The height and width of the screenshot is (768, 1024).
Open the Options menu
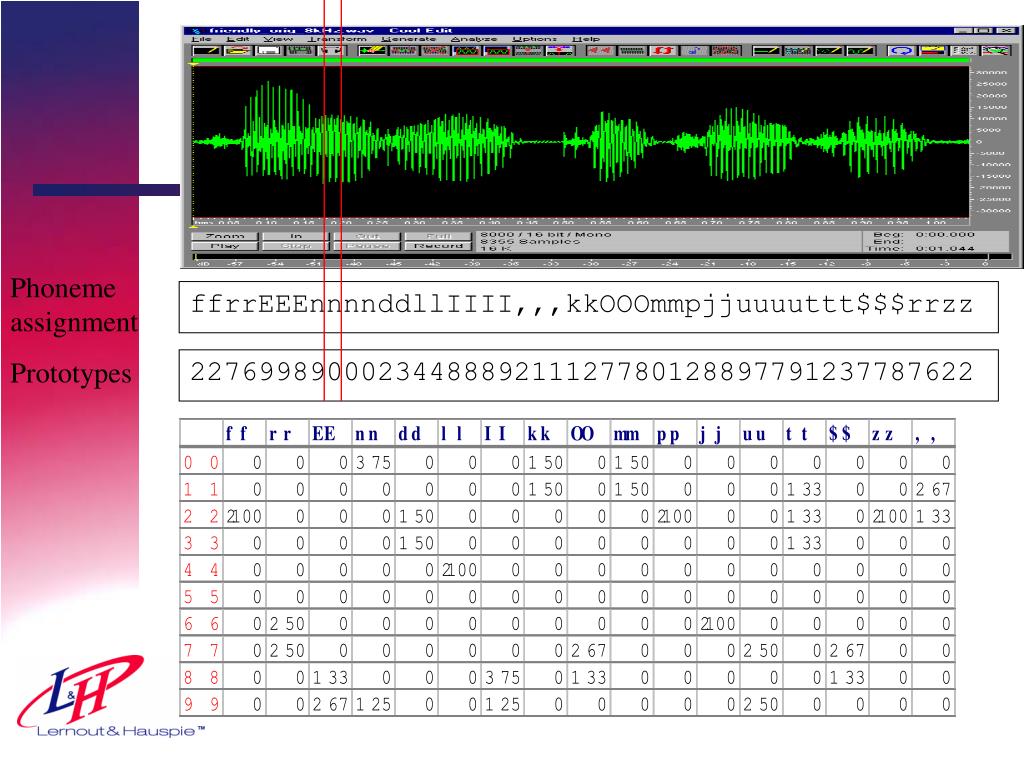pos(534,39)
